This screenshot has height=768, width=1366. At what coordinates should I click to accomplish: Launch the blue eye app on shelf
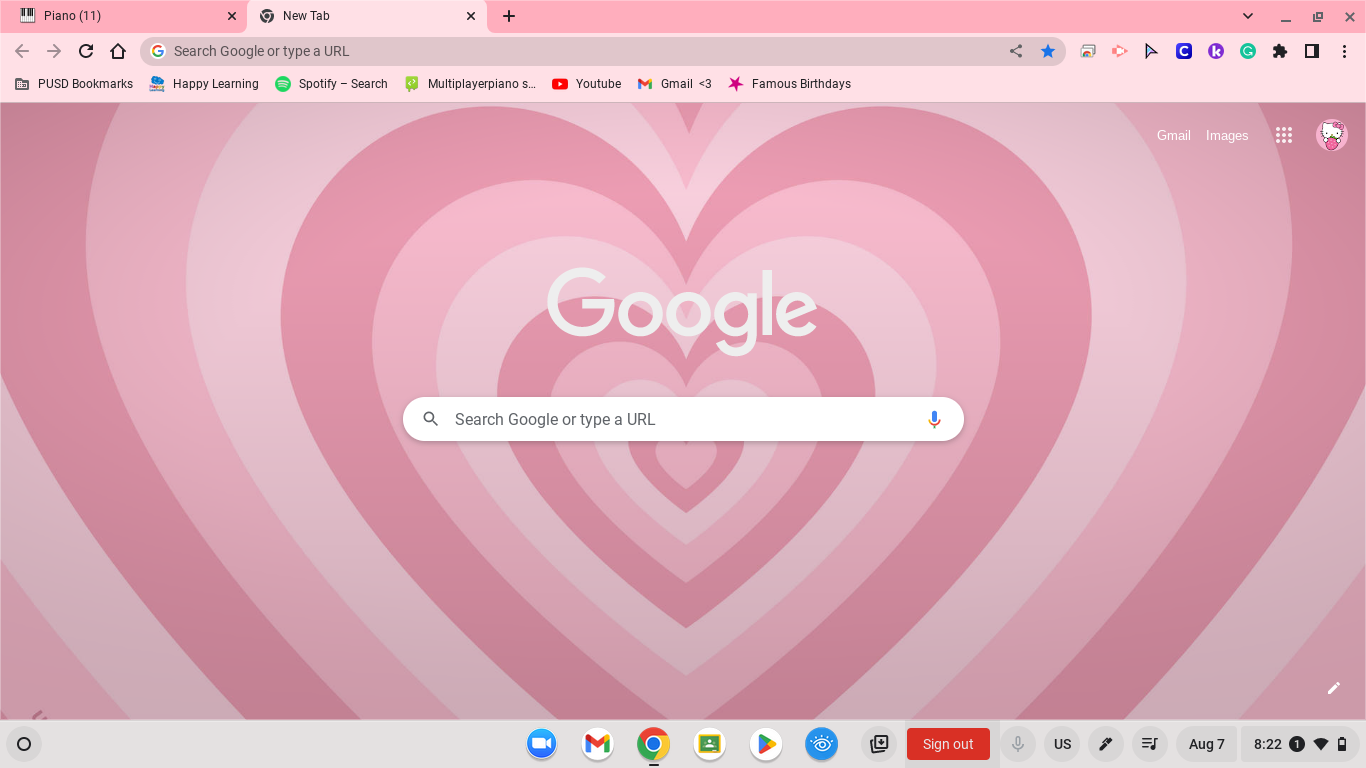821,744
